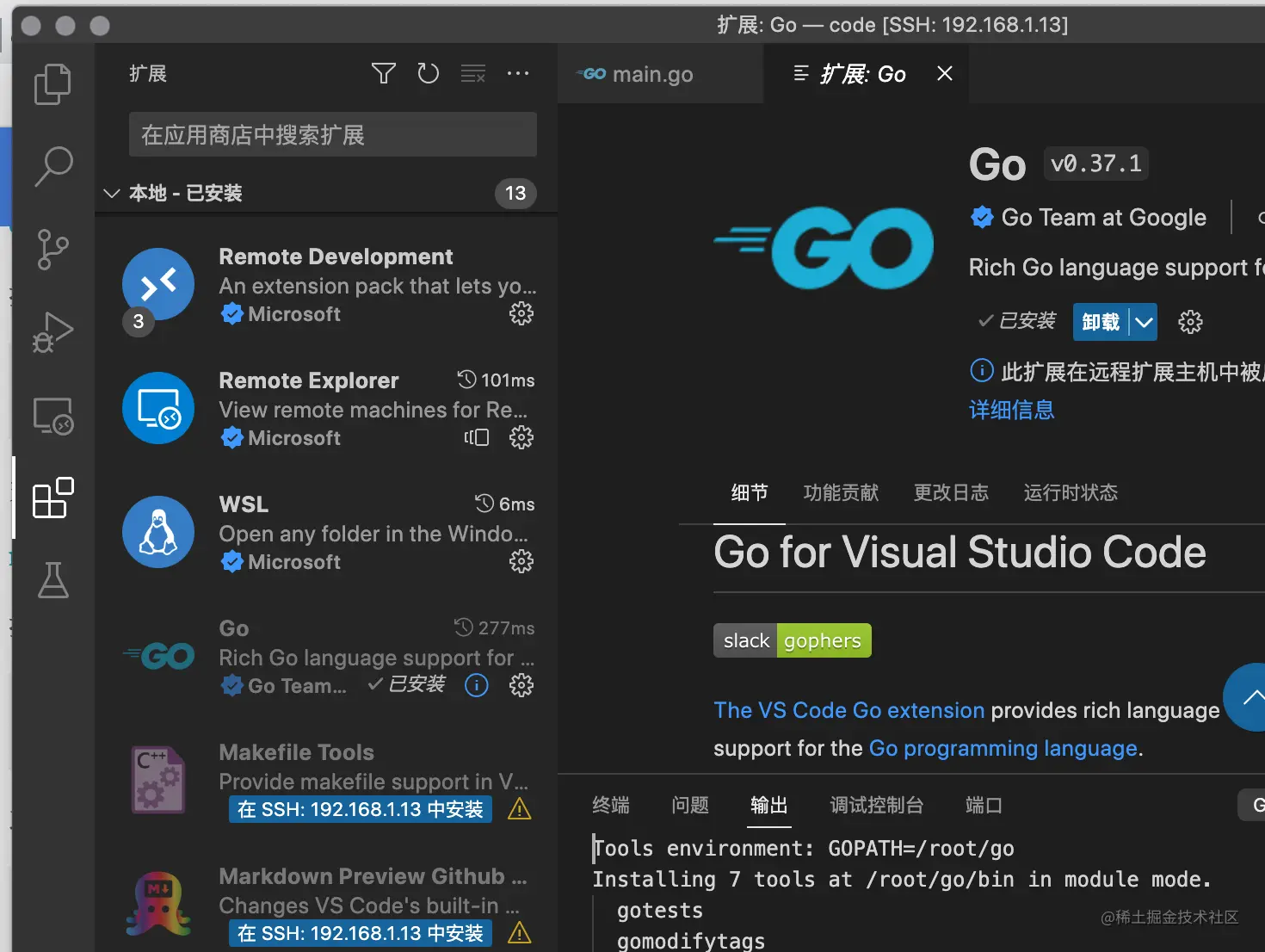Click warning icon on Makefile Tools
This screenshot has height=952, width=1265.
coord(520,809)
